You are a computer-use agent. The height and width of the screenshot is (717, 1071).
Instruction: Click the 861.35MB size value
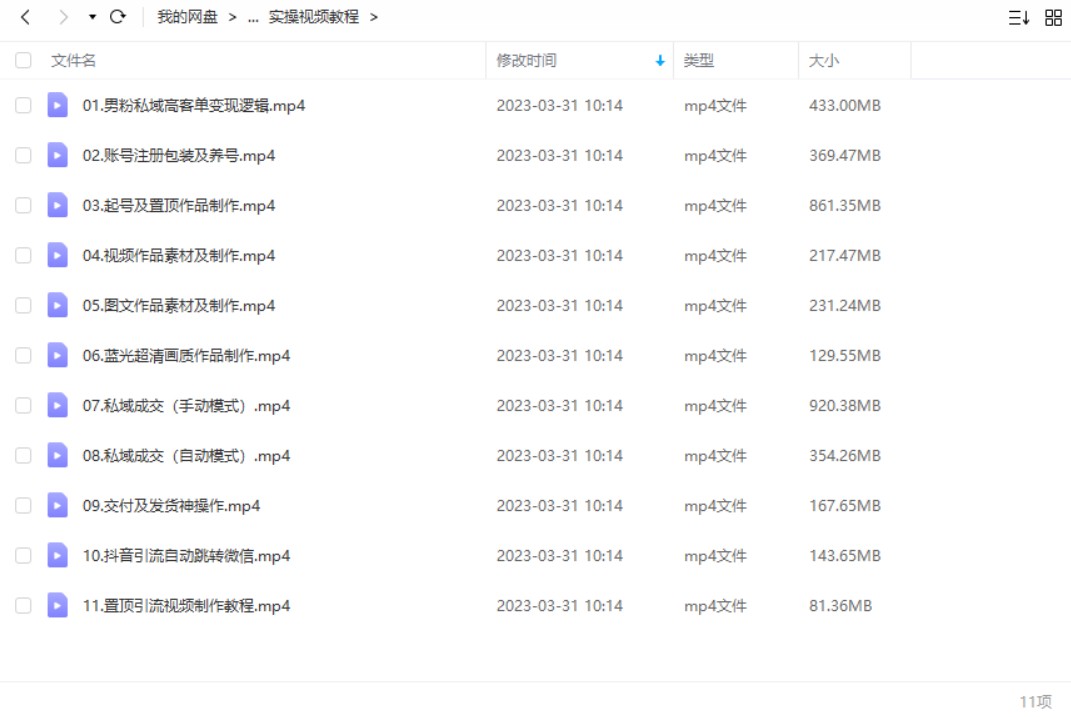pyautogui.click(x=845, y=206)
